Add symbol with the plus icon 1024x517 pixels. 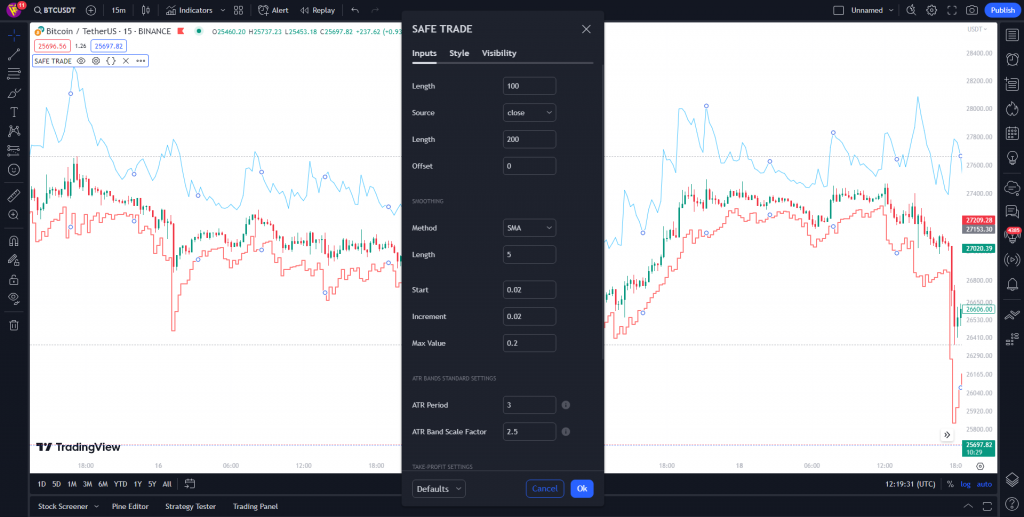tap(91, 10)
